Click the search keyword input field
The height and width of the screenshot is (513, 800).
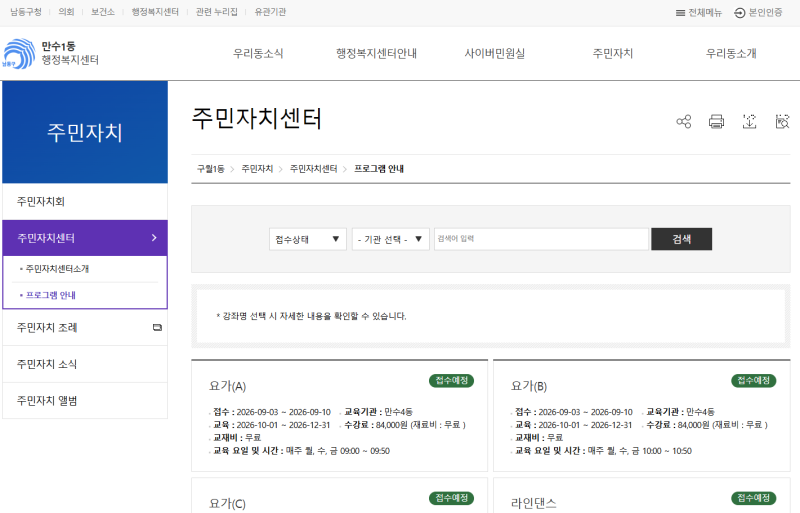[x=541, y=239]
